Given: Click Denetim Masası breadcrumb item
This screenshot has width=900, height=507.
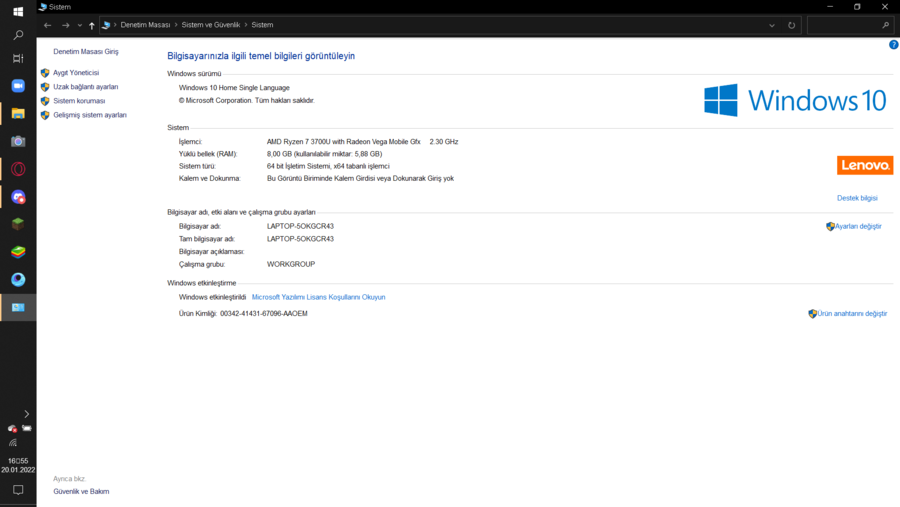Looking at the screenshot, I should coord(145,25).
